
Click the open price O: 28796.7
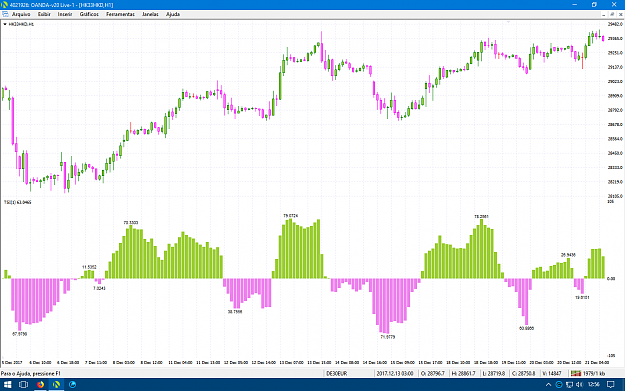point(432,373)
